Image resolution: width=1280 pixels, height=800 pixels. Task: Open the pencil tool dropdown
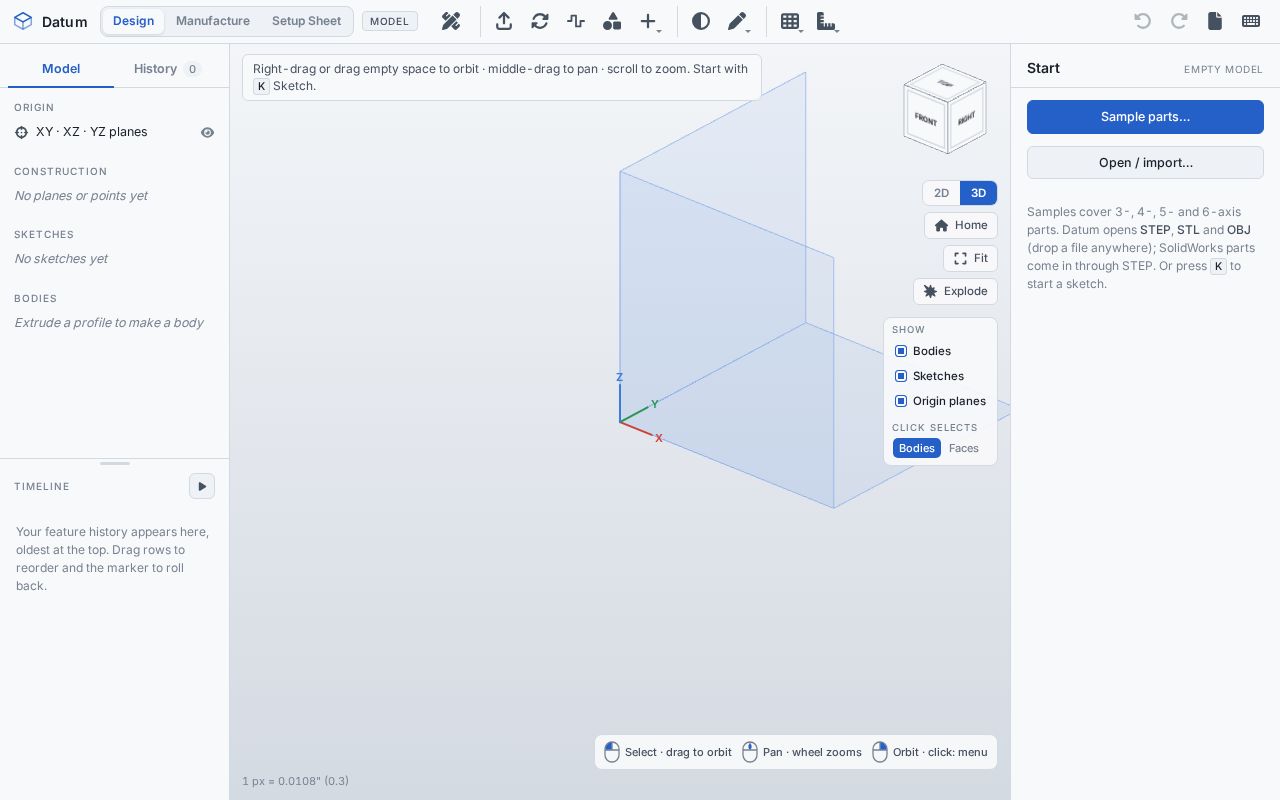tap(739, 21)
